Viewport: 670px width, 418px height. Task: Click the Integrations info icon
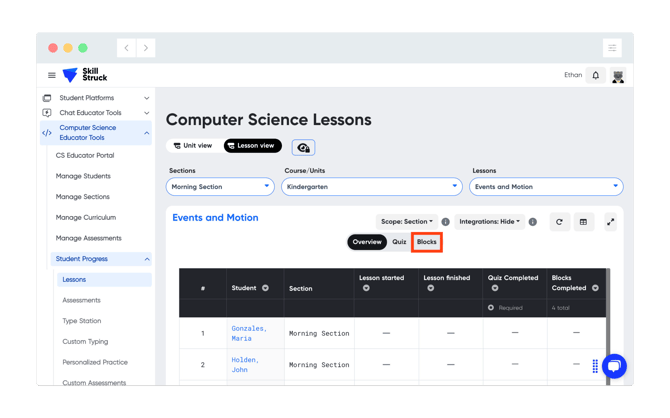click(x=532, y=222)
